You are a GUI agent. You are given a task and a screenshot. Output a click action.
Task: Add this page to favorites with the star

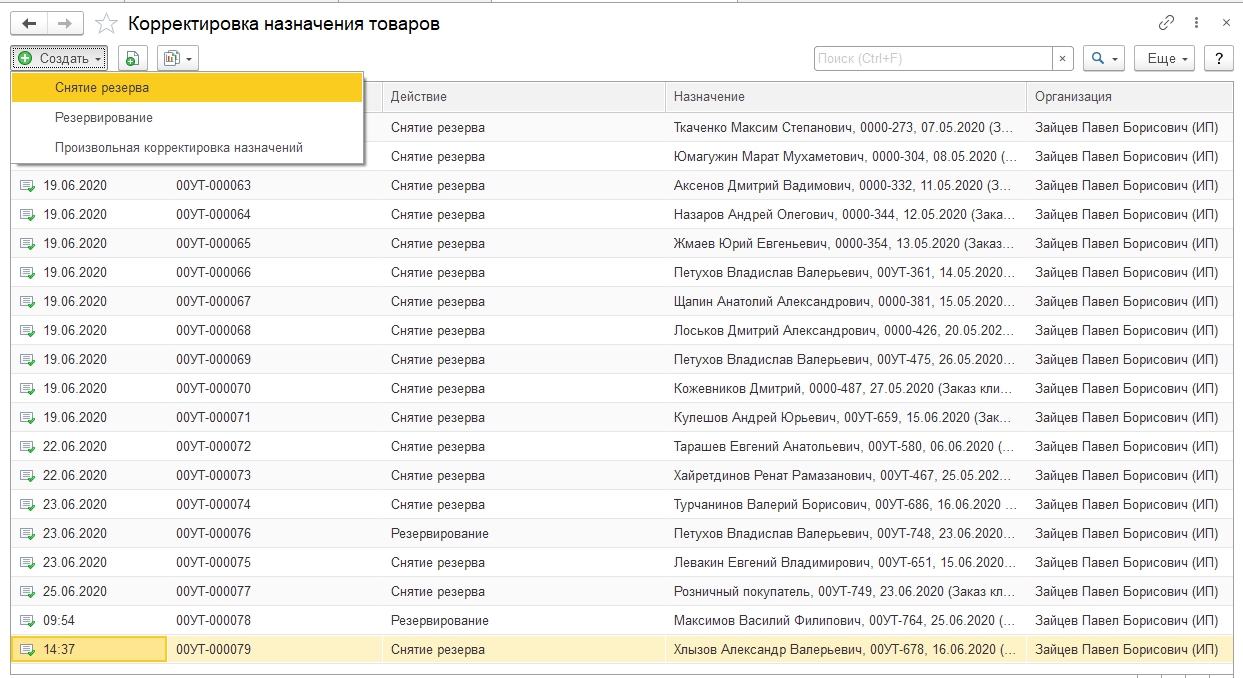pos(105,23)
